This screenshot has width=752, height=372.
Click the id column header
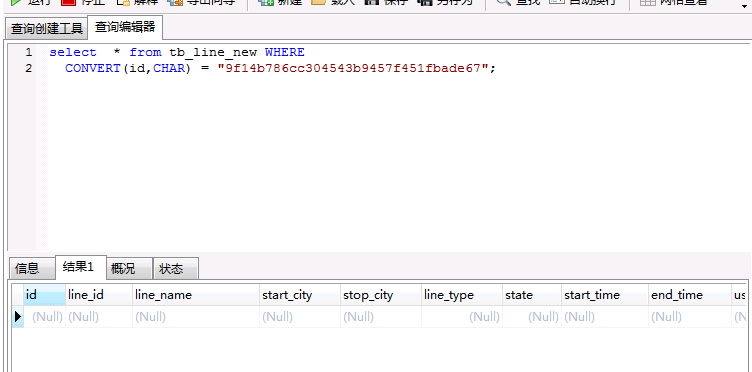(44, 295)
